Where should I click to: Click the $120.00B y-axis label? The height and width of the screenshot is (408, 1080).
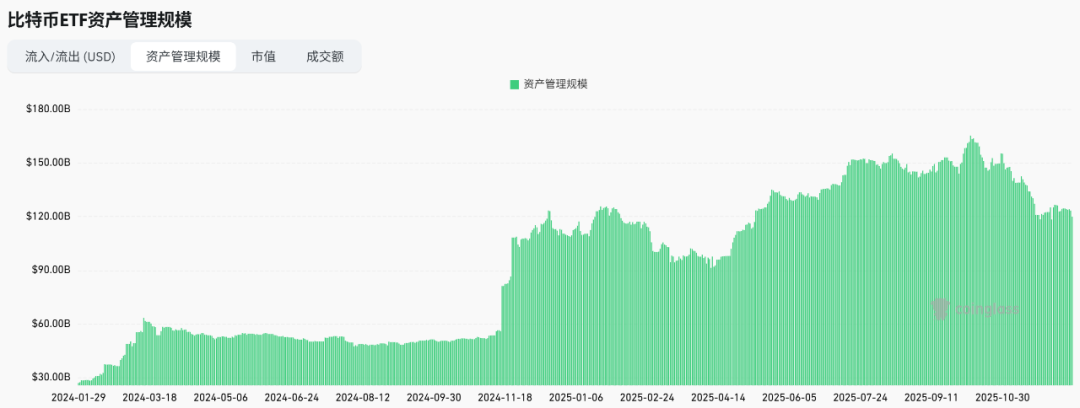click(x=48, y=216)
